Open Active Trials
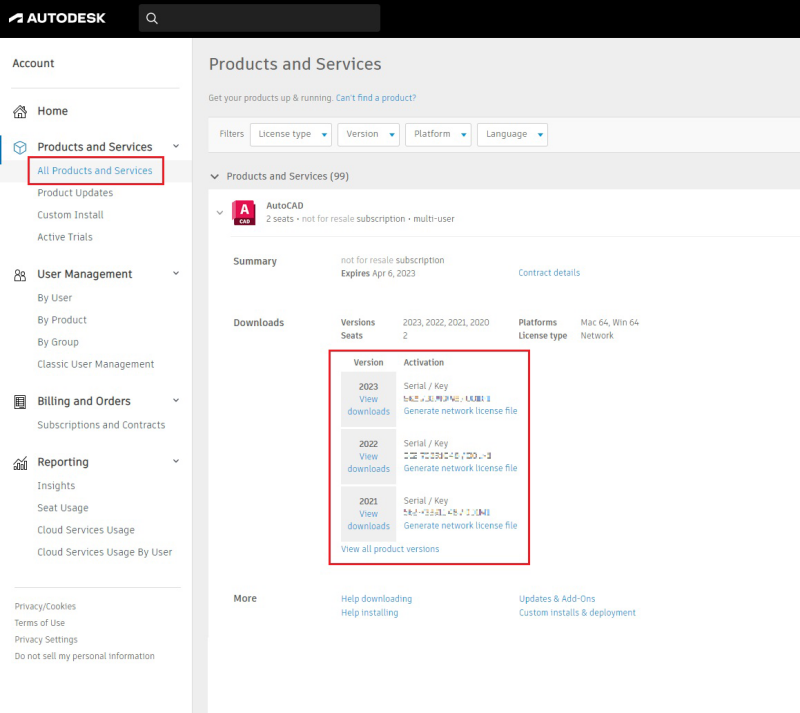This screenshot has width=800, height=713. click(x=65, y=237)
